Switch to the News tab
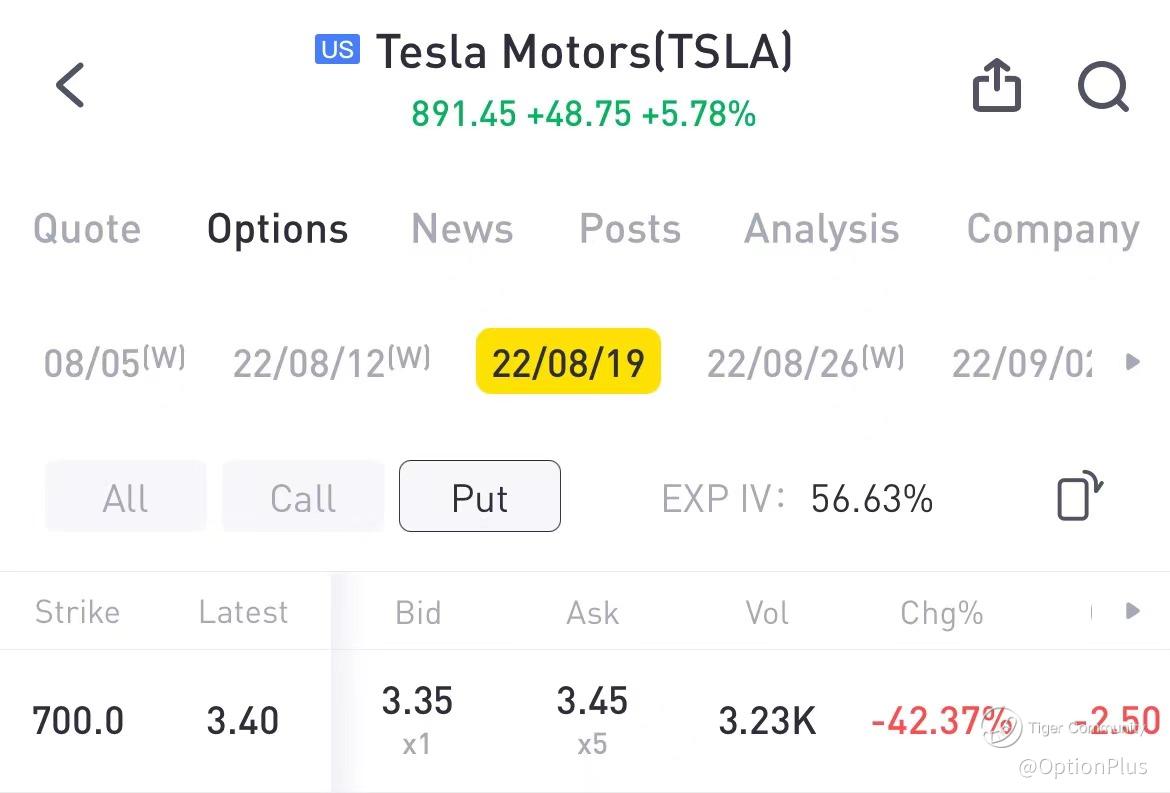The height and width of the screenshot is (793, 1170). [462, 230]
